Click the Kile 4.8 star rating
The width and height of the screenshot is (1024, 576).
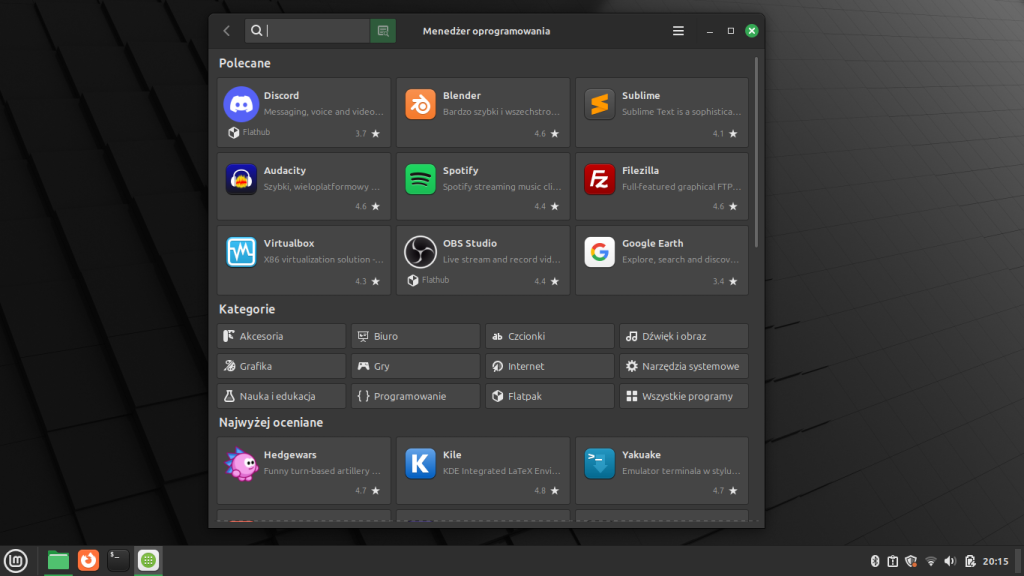click(547, 490)
